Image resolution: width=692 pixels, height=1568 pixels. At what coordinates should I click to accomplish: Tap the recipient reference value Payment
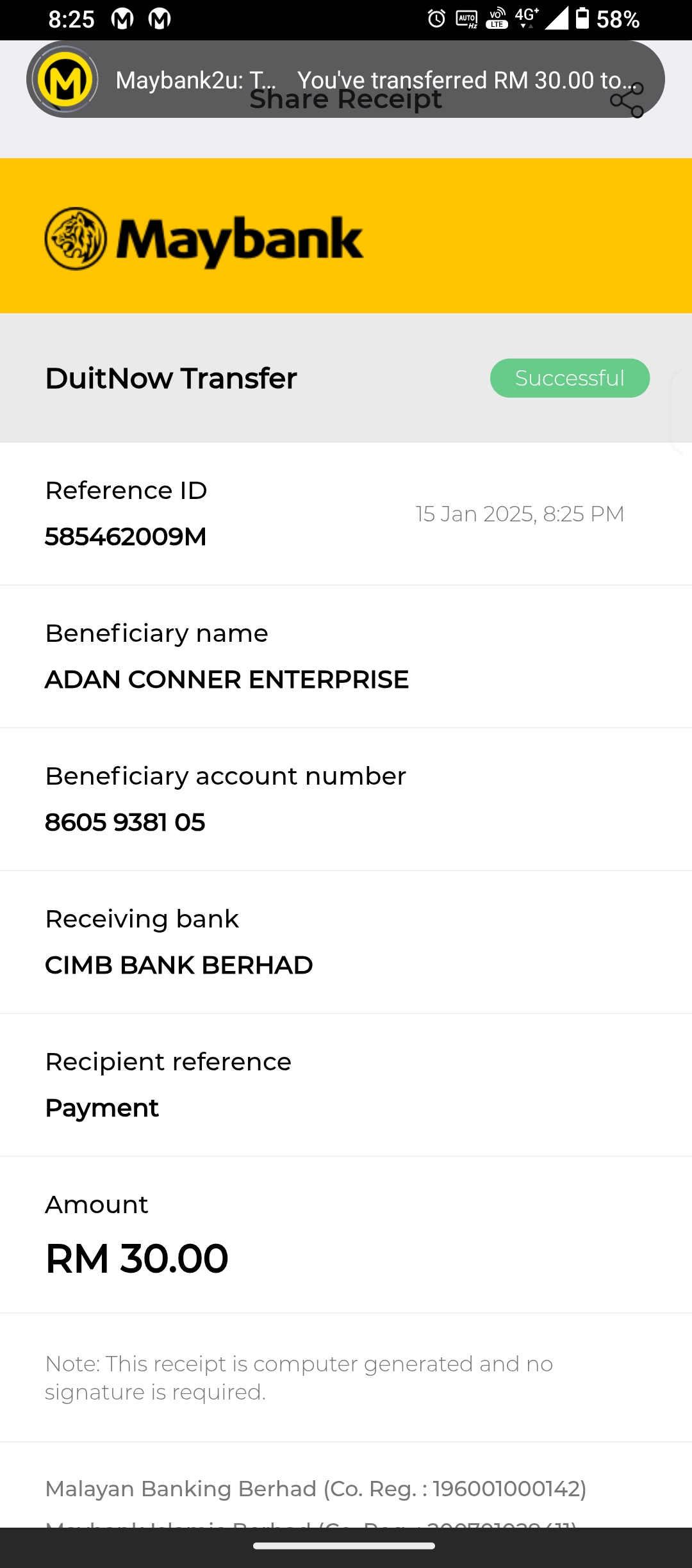click(x=102, y=1108)
